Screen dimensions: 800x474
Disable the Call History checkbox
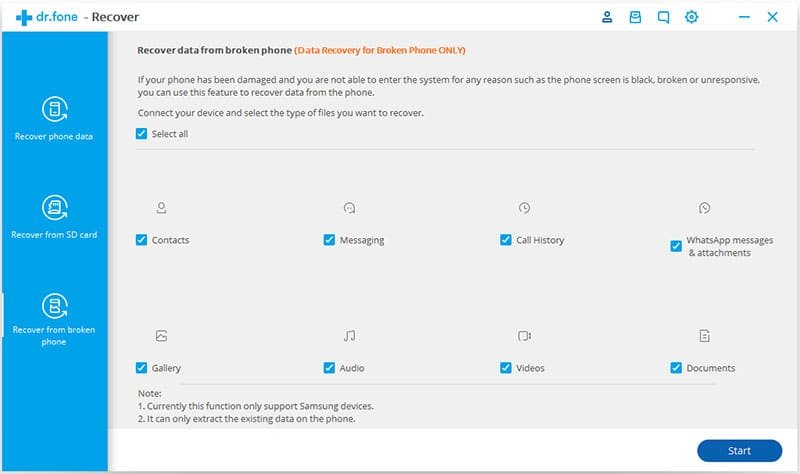point(506,240)
